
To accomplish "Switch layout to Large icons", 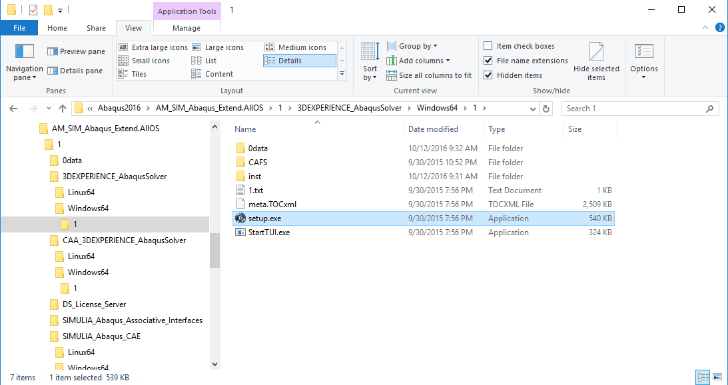I will pos(218,47).
